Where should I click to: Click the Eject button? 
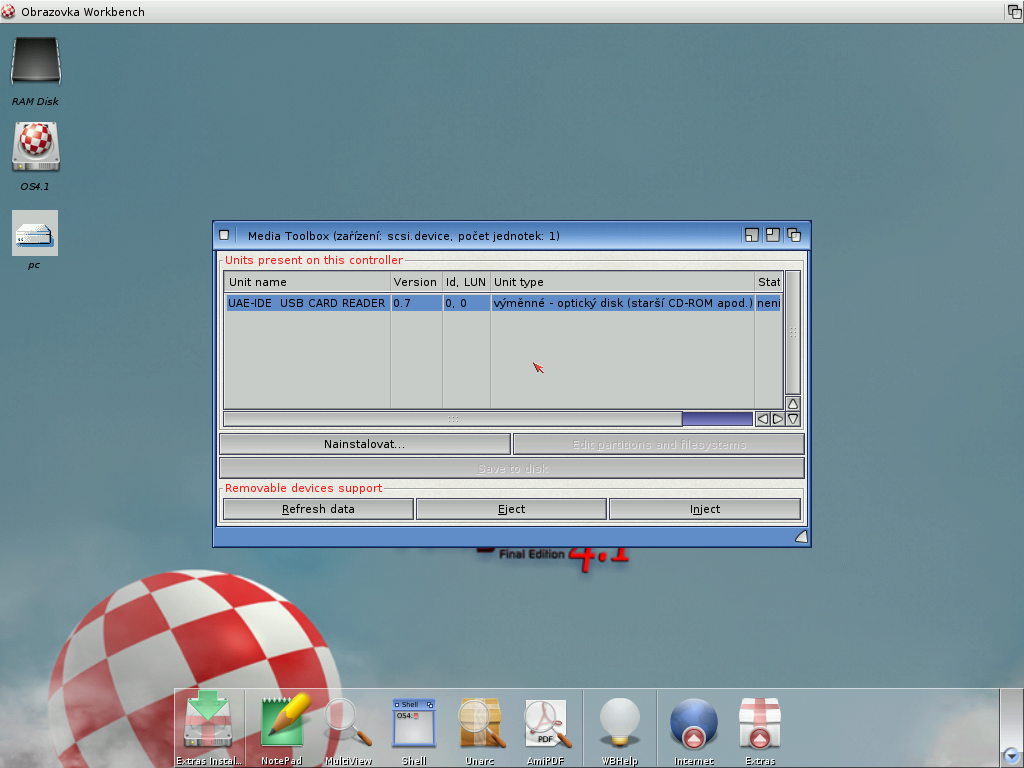pyautogui.click(x=511, y=509)
